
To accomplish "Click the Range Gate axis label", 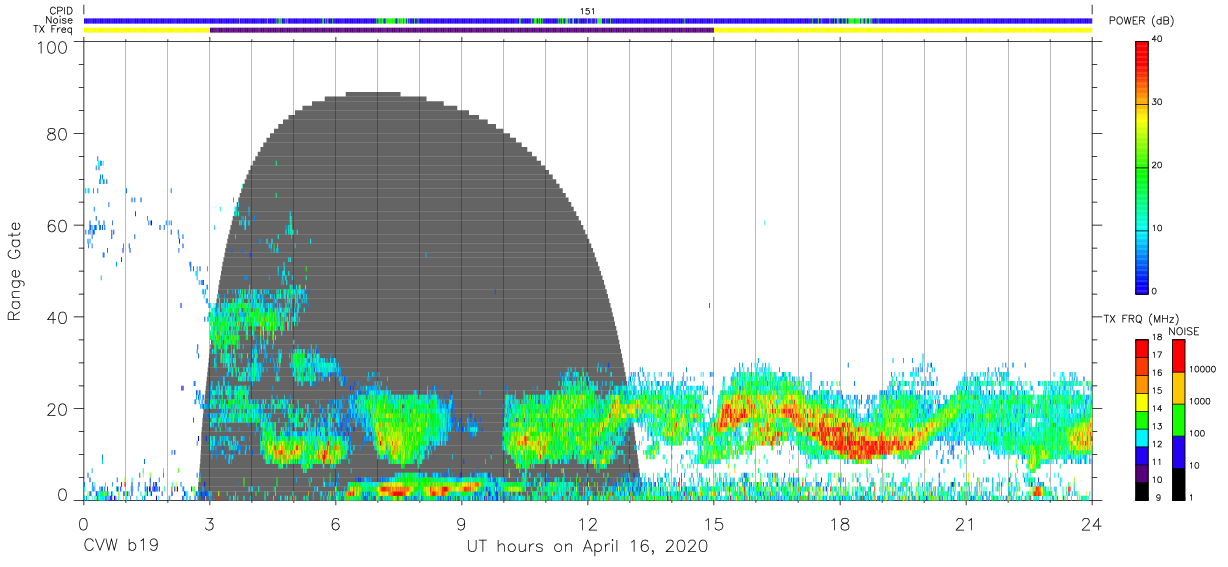I will (15, 271).
